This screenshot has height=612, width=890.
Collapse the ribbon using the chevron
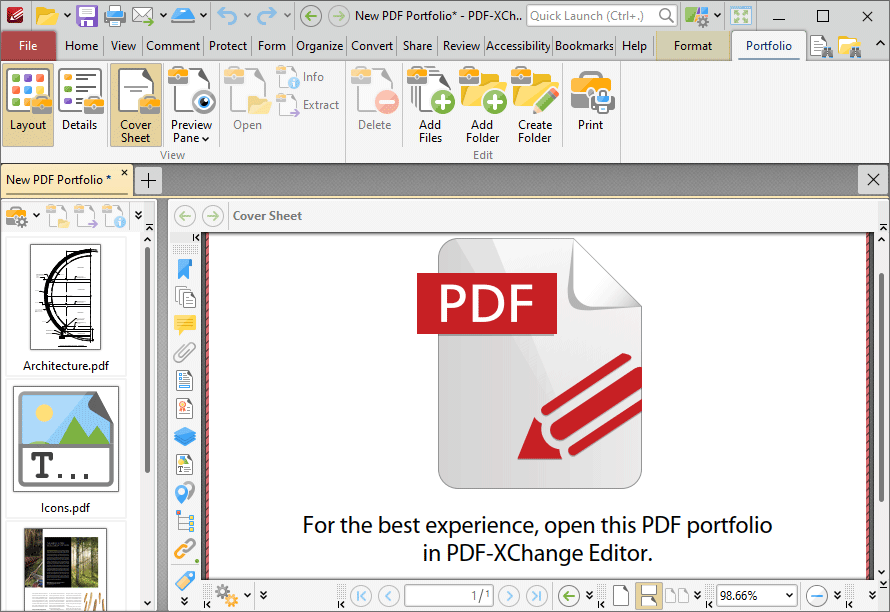click(x=880, y=43)
